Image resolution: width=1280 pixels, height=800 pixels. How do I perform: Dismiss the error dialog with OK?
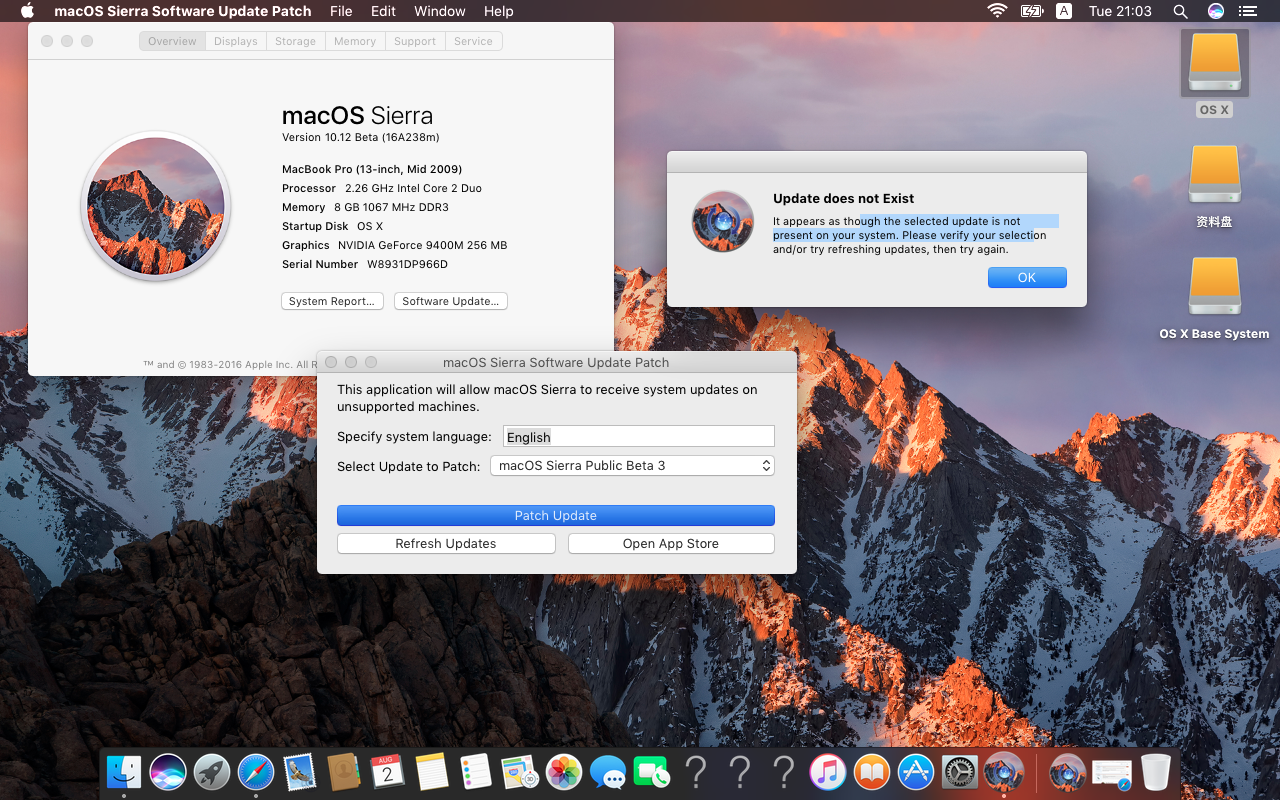click(x=1027, y=277)
